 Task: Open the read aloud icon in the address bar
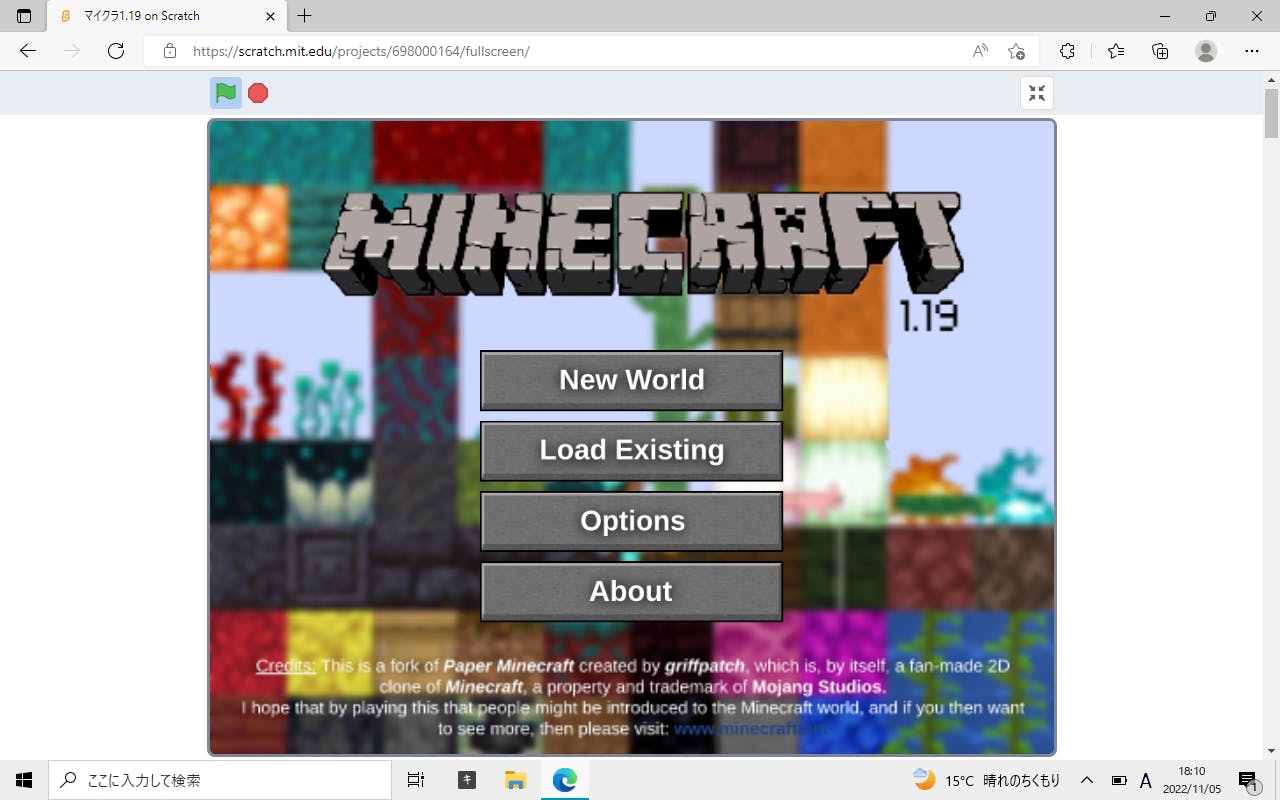click(x=980, y=51)
